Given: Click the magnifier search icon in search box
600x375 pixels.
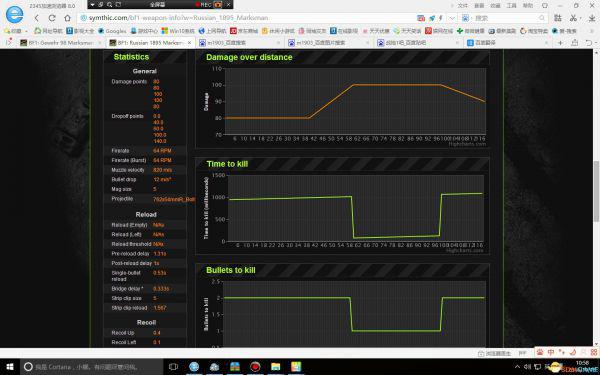Looking at the screenshot, I should coord(542,18).
